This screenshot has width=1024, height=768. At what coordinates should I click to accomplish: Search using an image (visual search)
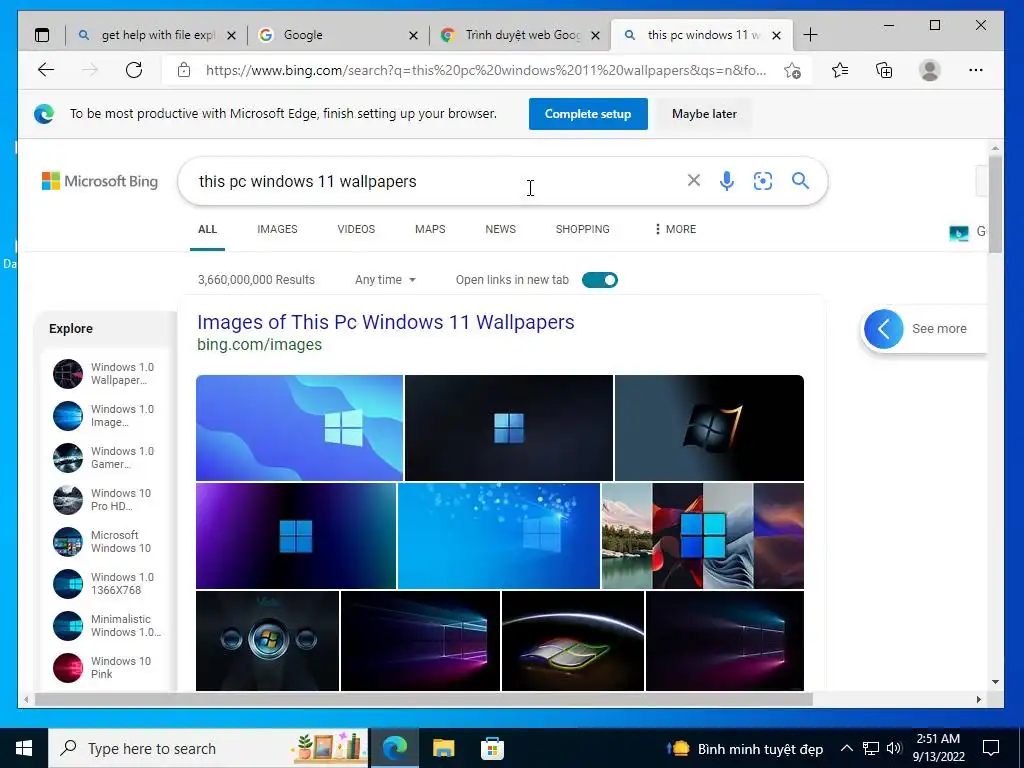(x=763, y=180)
